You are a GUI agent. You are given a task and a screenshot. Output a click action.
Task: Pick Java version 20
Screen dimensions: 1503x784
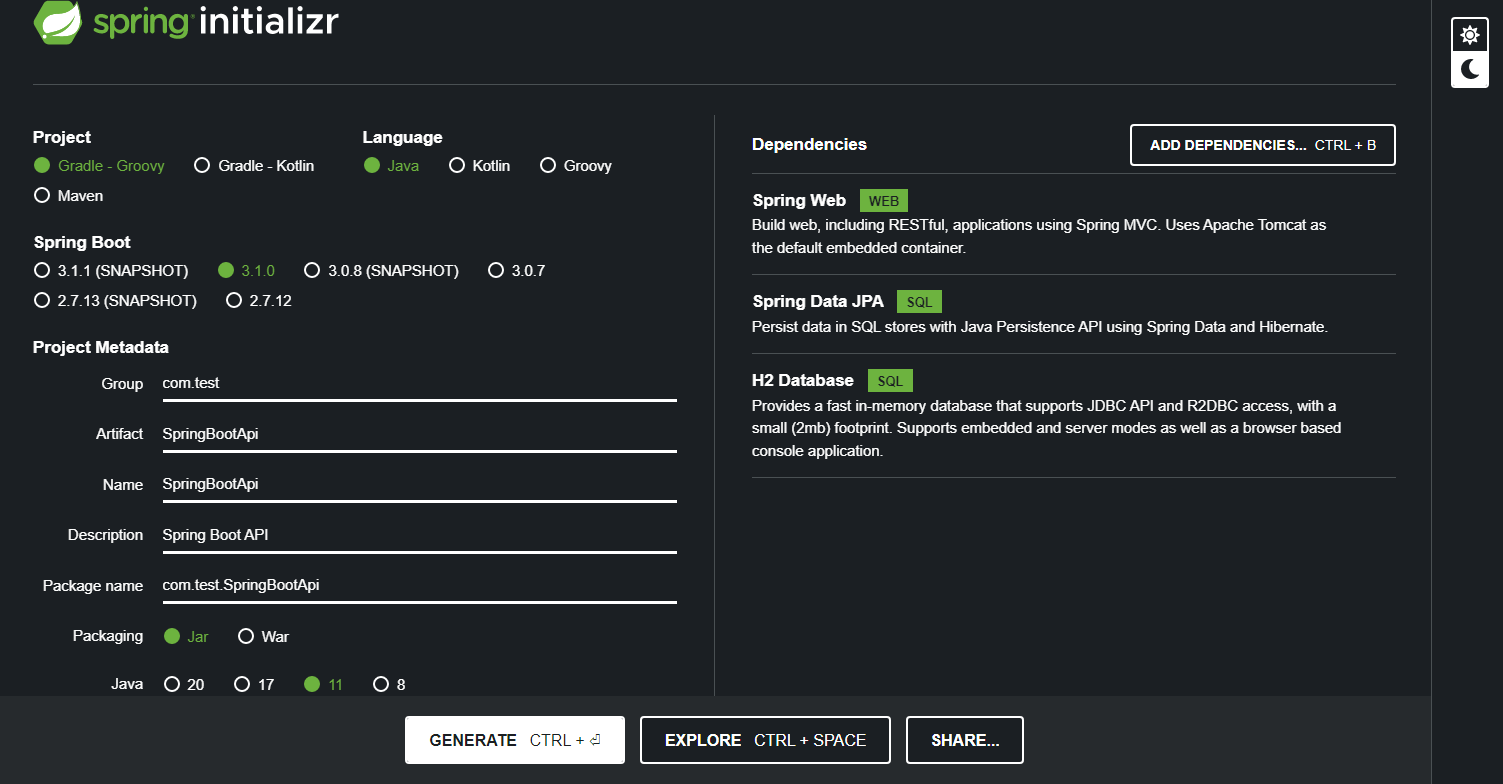point(184,685)
